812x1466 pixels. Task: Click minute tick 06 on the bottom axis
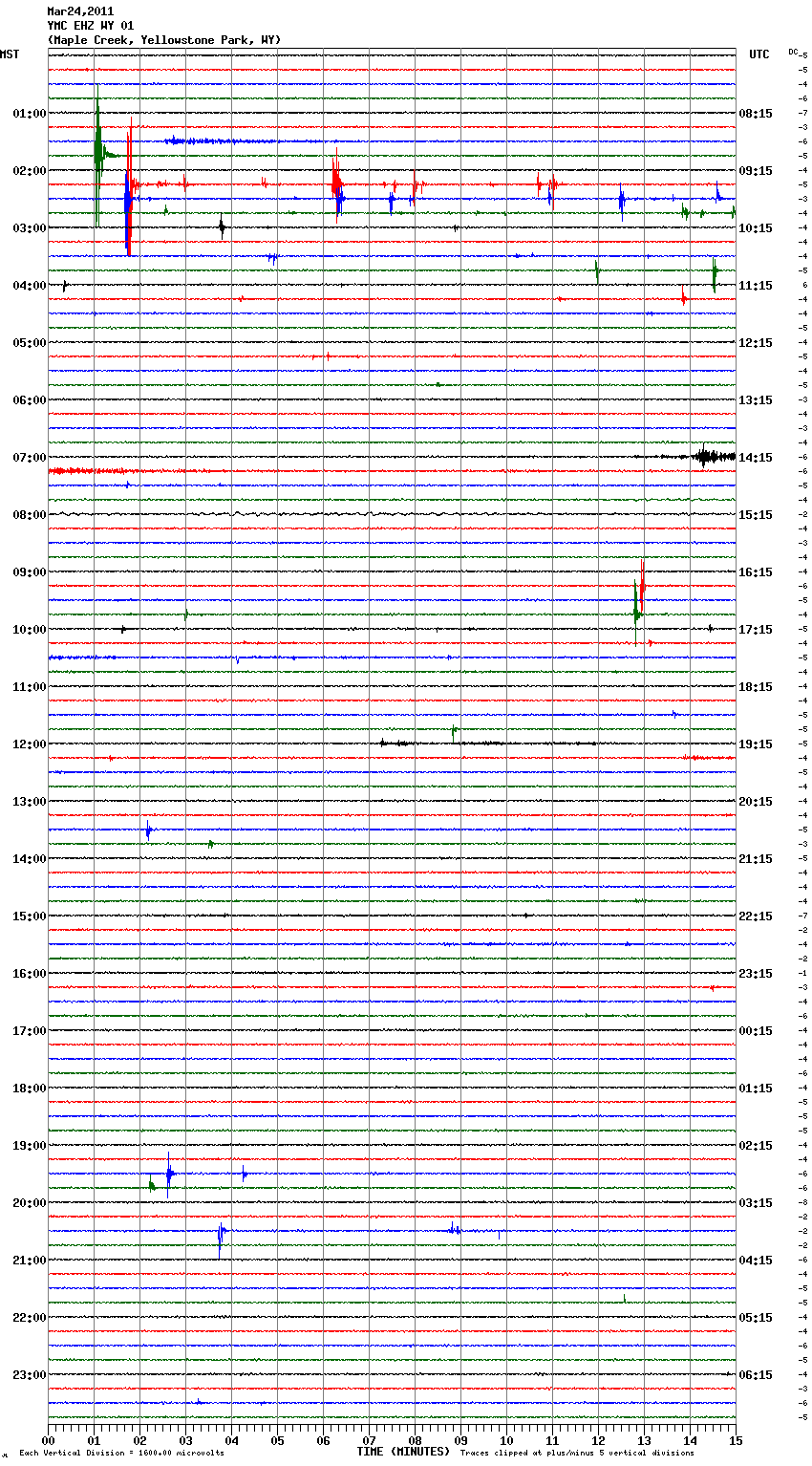(324, 1440)
